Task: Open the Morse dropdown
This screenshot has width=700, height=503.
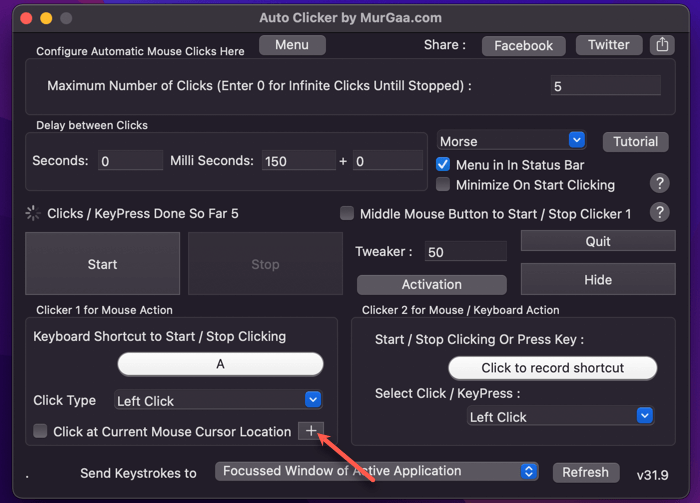Action: (511, 141)
